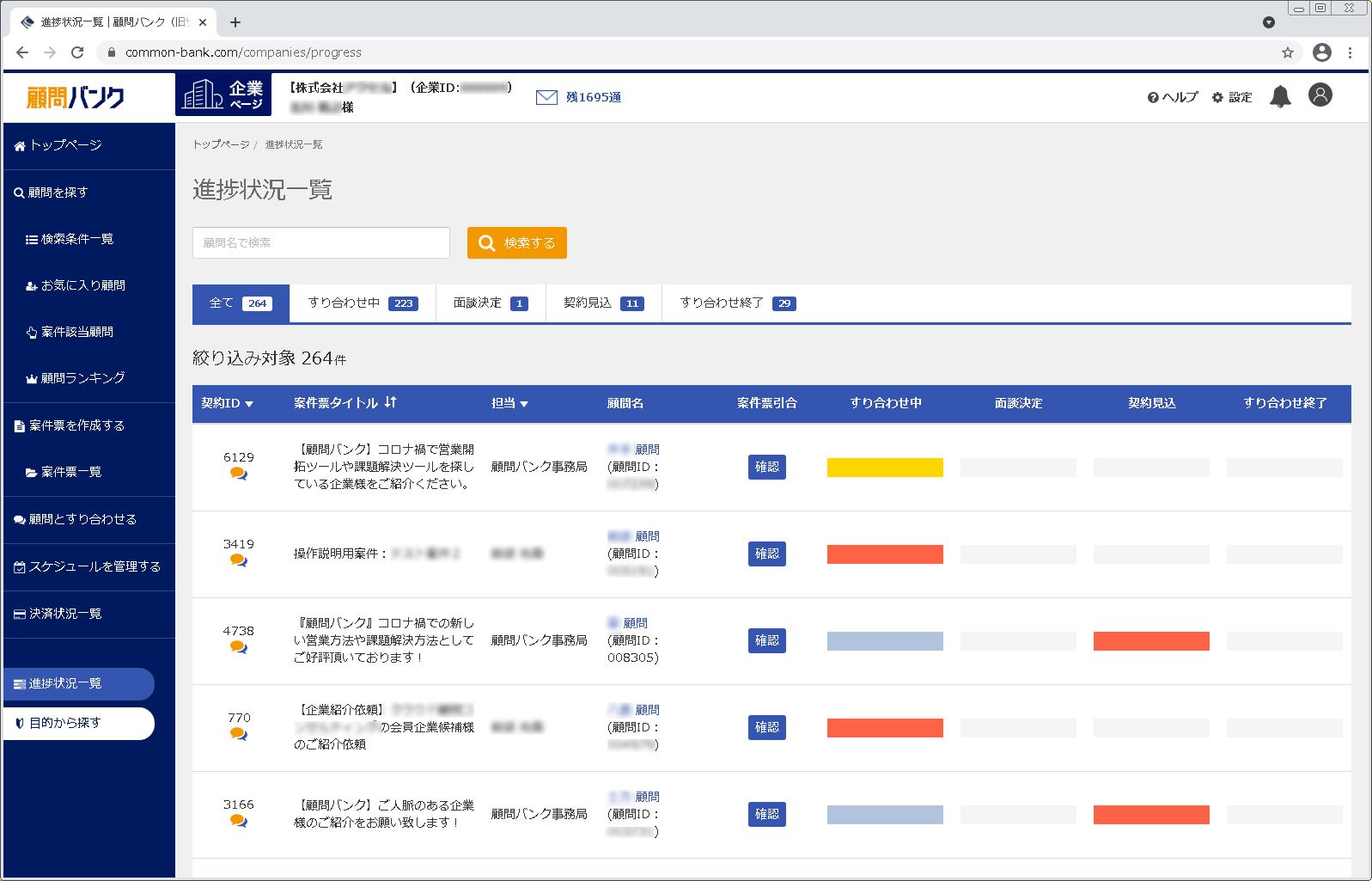This screenshot has width=1372, height=881.
Task: Switch to the すり合わせ中 tab
Action: pos(362,303)
